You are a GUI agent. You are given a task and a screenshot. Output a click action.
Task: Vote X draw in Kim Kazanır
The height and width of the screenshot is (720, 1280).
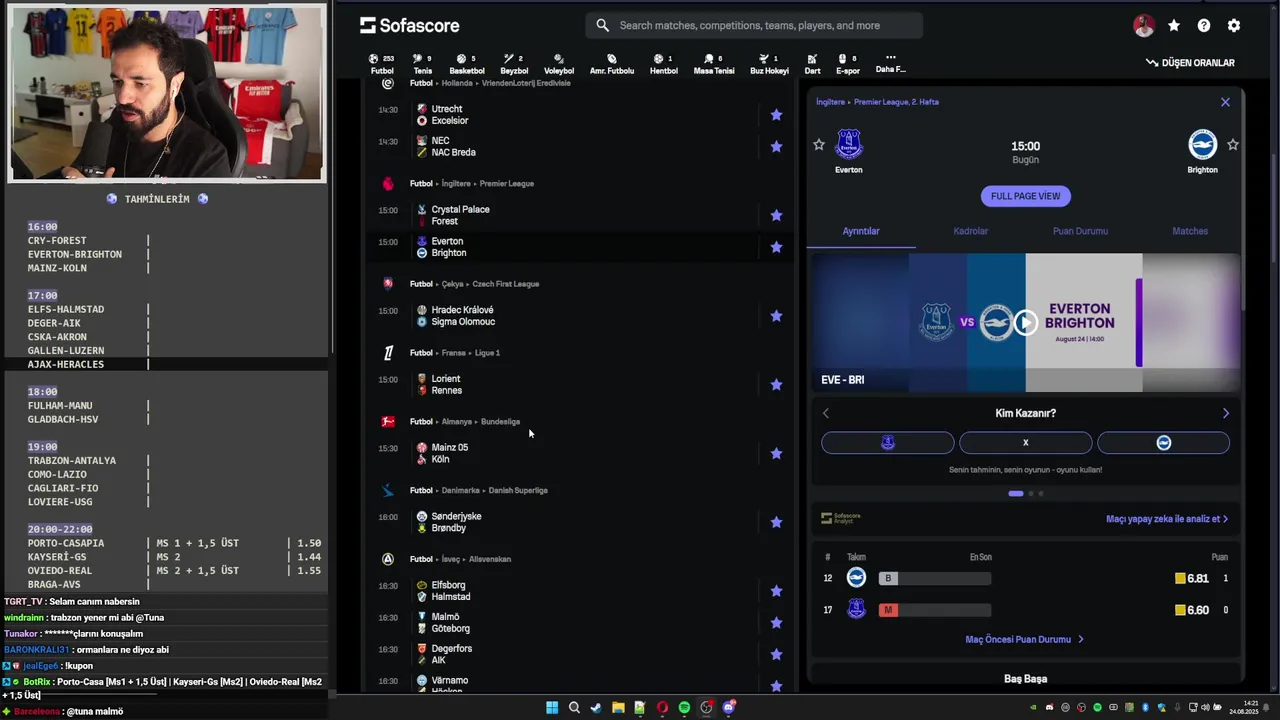tap(1025, 443)
